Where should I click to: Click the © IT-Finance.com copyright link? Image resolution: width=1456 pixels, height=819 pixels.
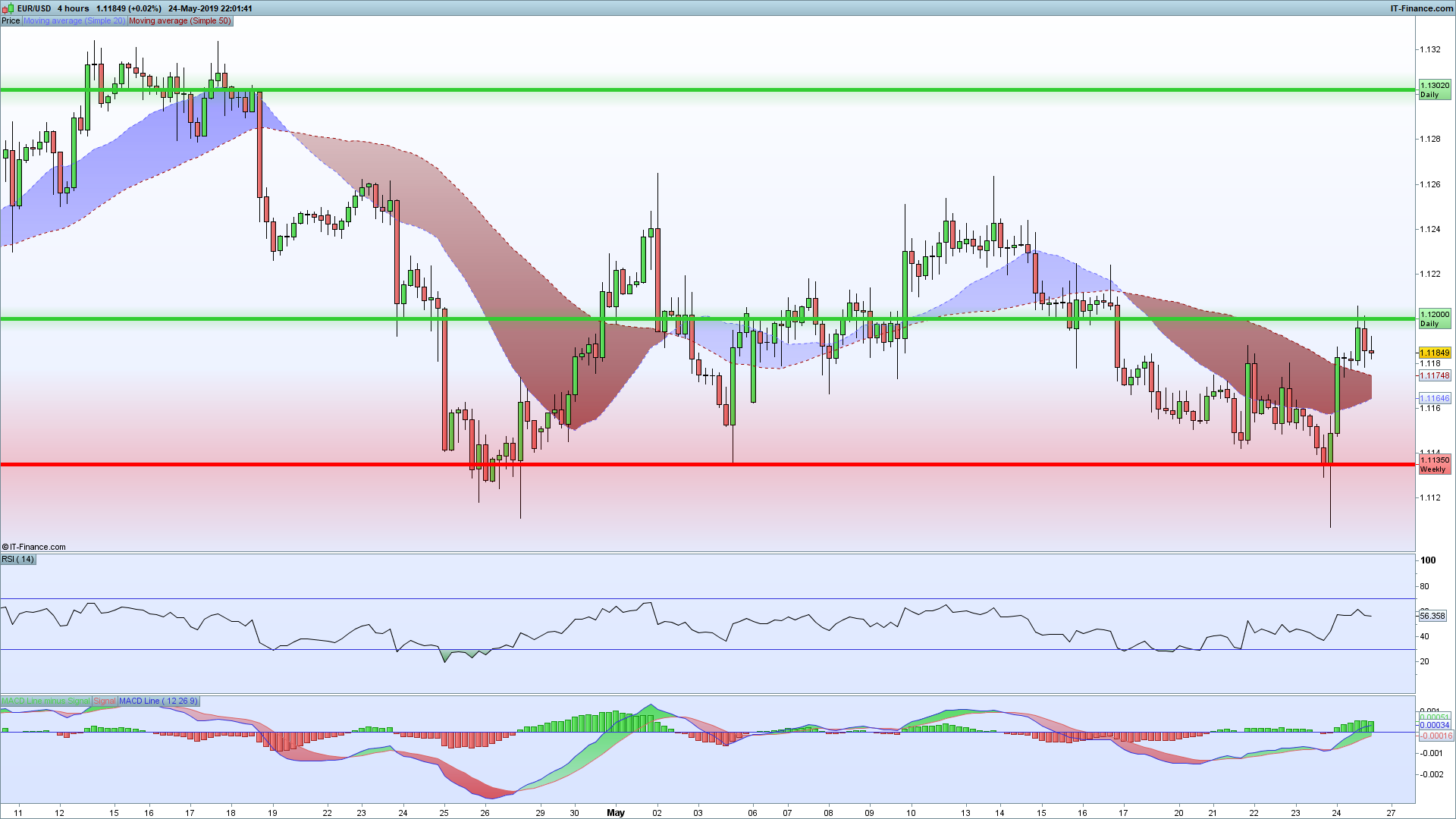pos(34,547)
